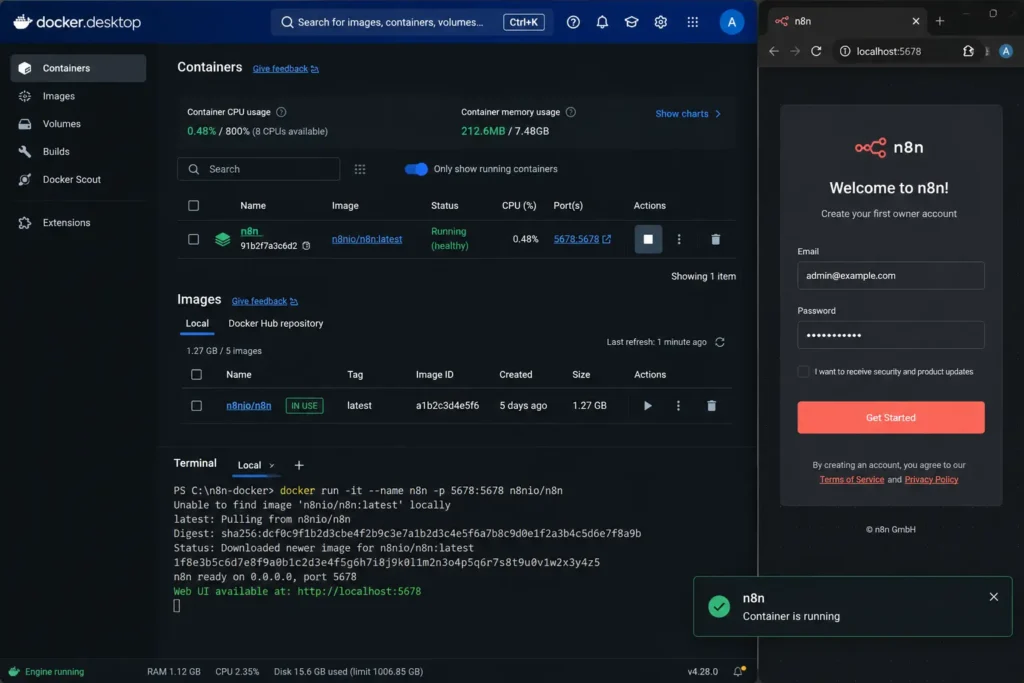Copy the container ID 91b2f7a3c6d2
Image resolution: width=1024 pixels, height=683 pixels.
click(x=306, y=246)
